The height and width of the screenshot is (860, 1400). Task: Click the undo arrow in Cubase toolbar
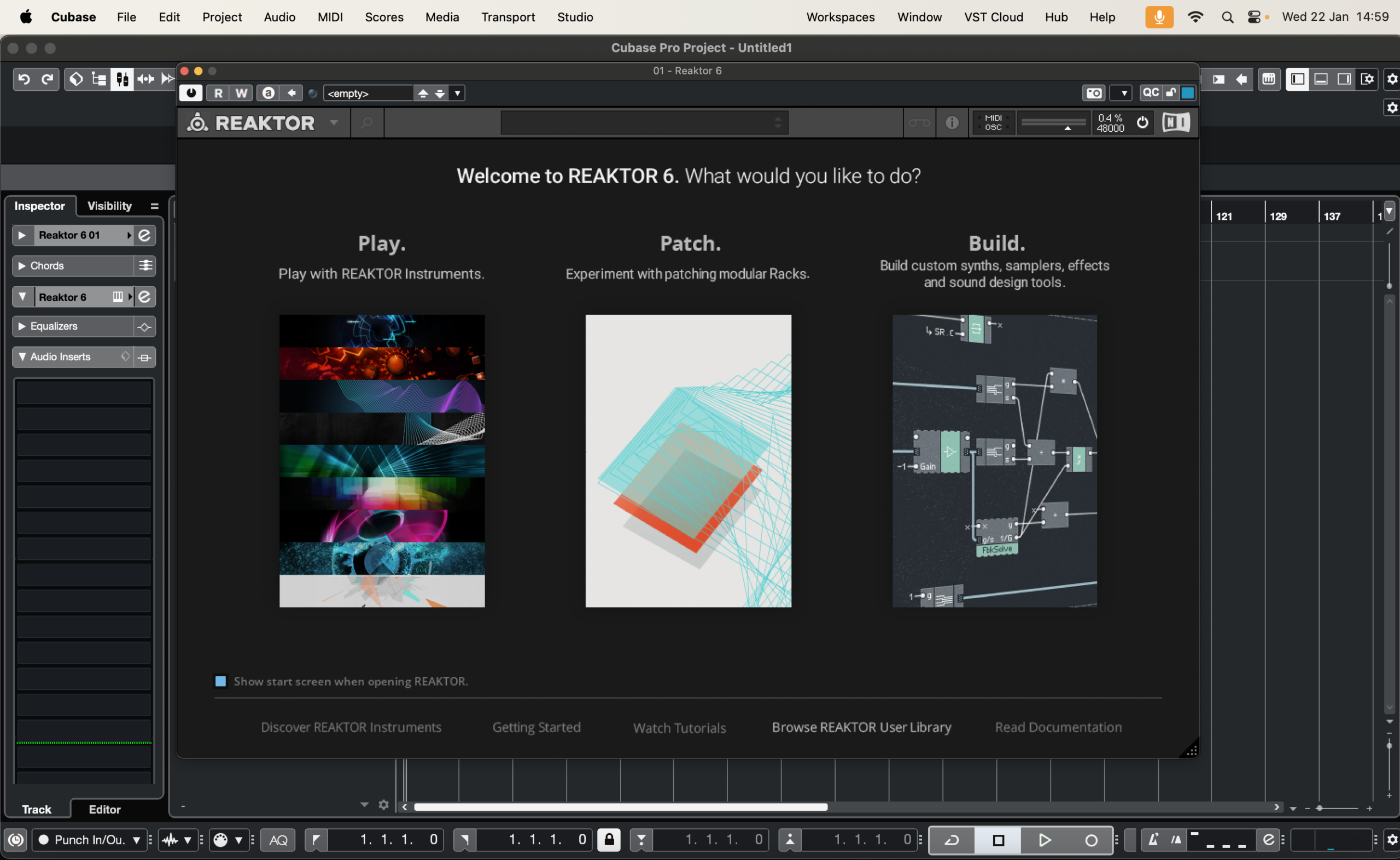24,79
